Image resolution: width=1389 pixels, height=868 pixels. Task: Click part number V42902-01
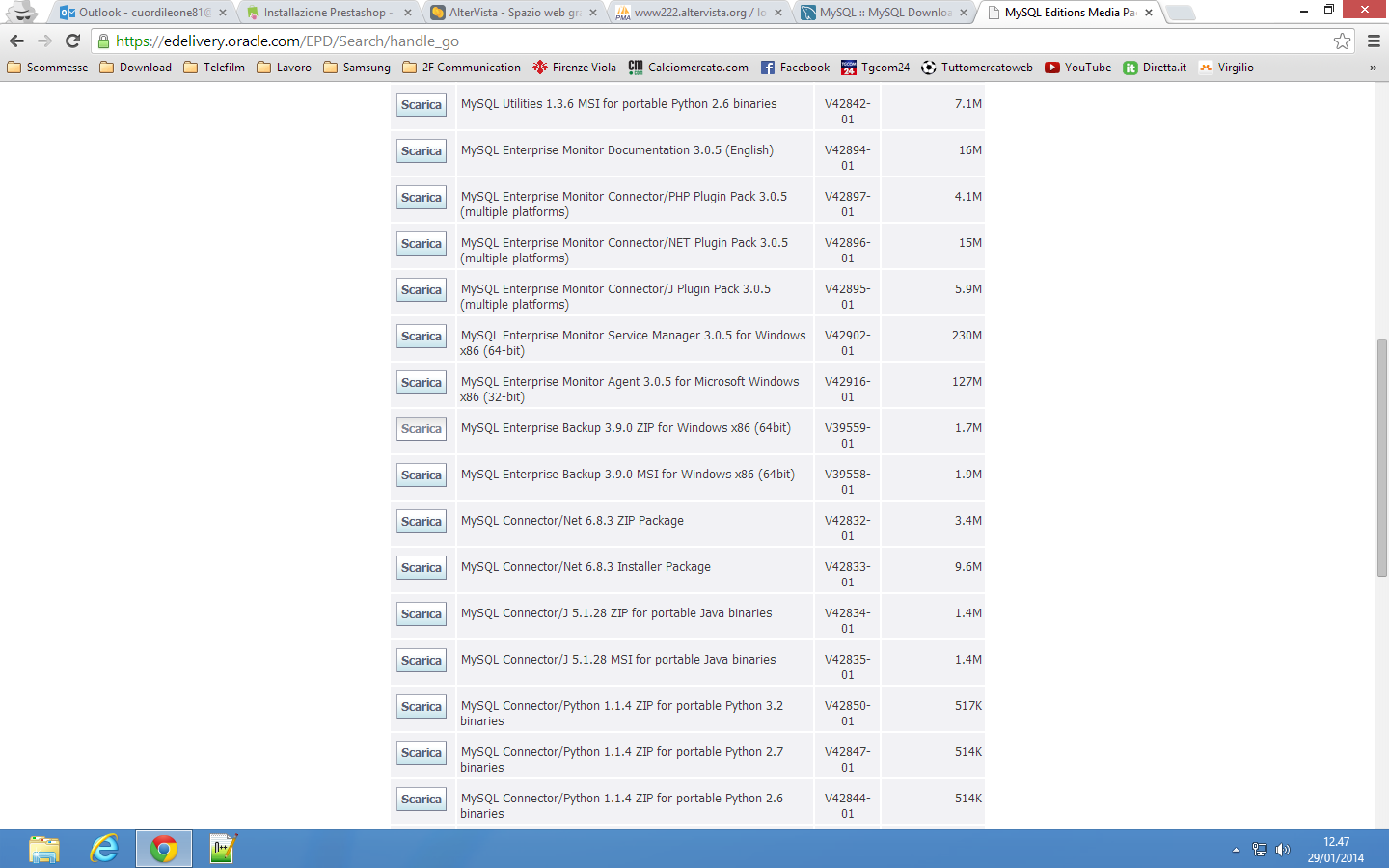[847, 343]
